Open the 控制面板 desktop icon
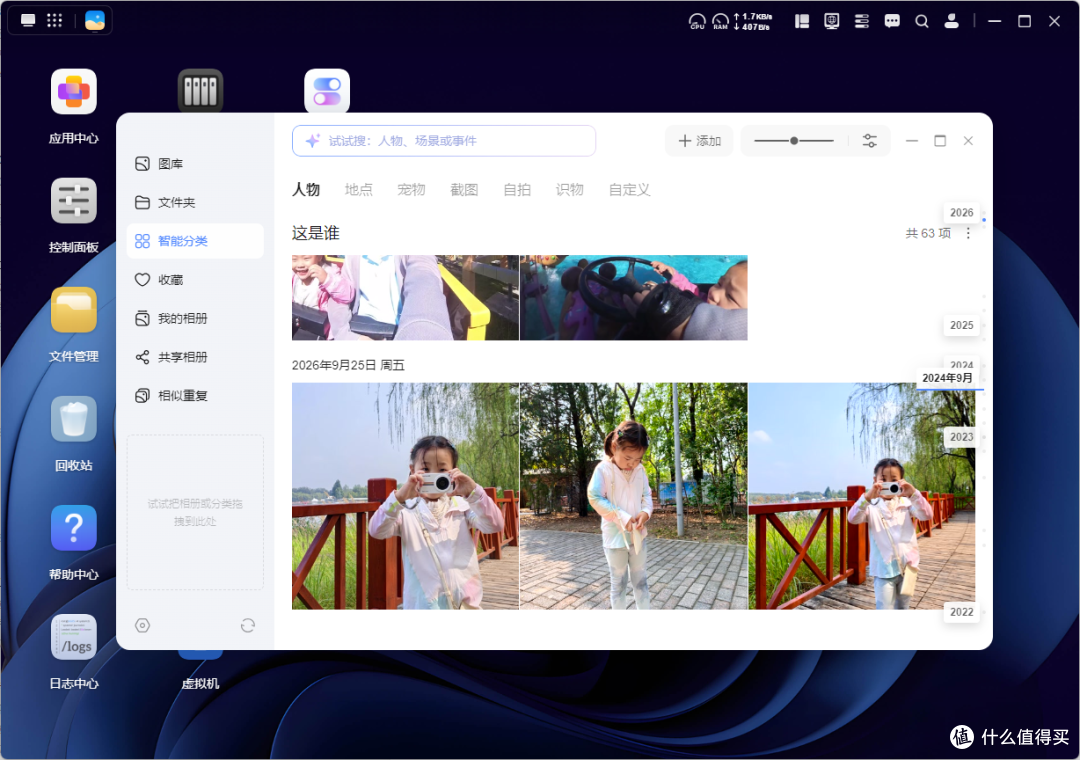1080x760 pixels. (x=74, y=201)
